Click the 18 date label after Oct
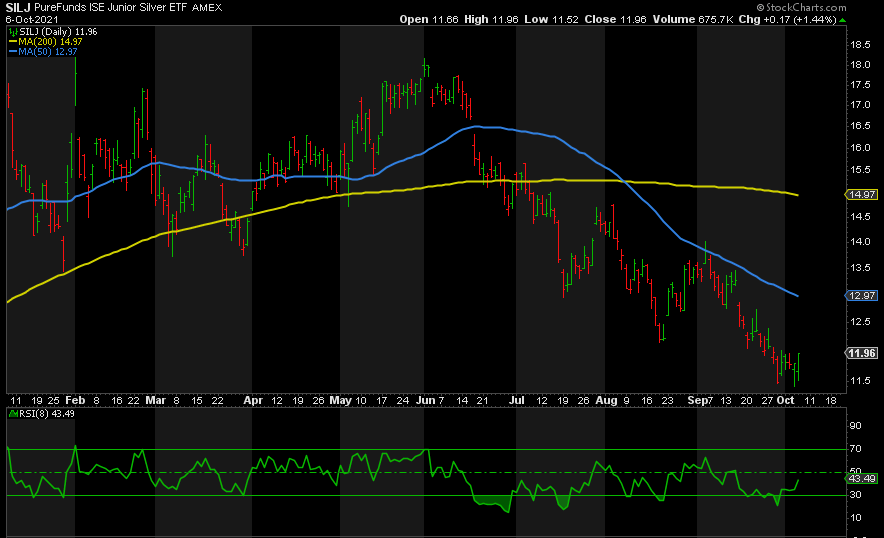This screenshot has height=538, width=884. tap(831, 400)
